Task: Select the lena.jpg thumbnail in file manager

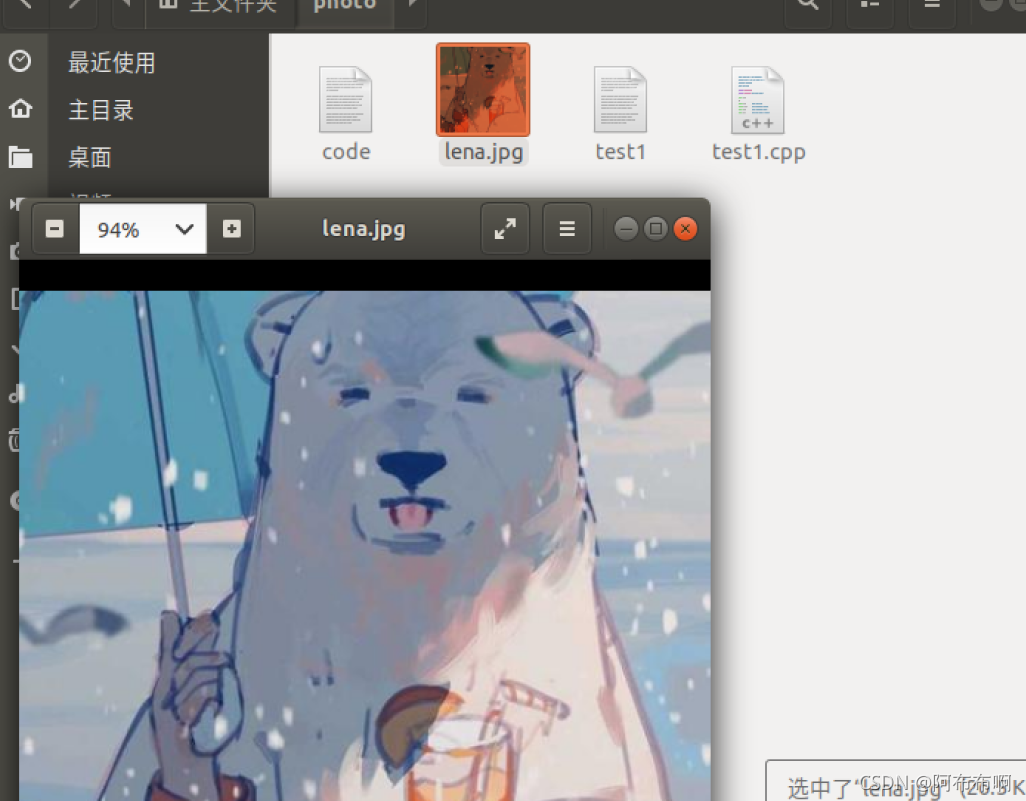Action: [x=483, y=90]
